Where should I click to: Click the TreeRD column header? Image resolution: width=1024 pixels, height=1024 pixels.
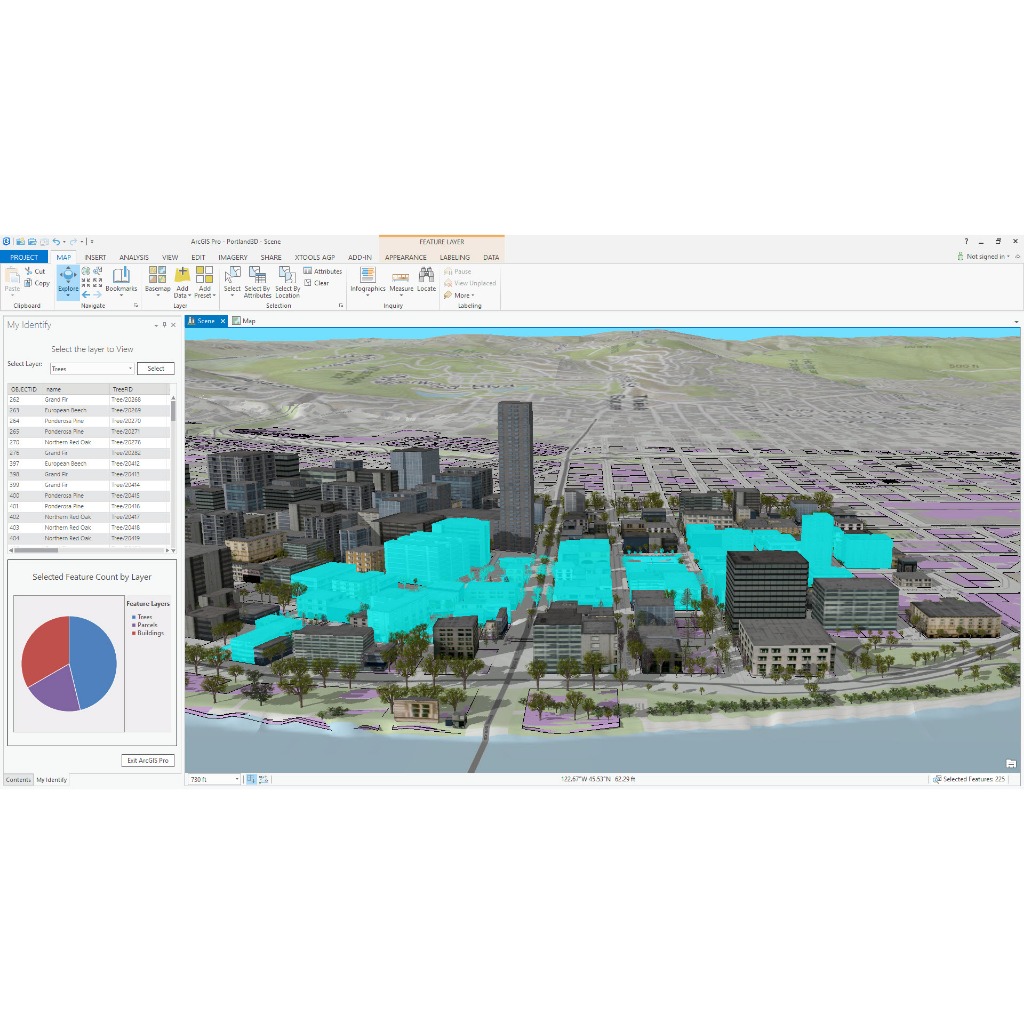[x=139, y=389]
